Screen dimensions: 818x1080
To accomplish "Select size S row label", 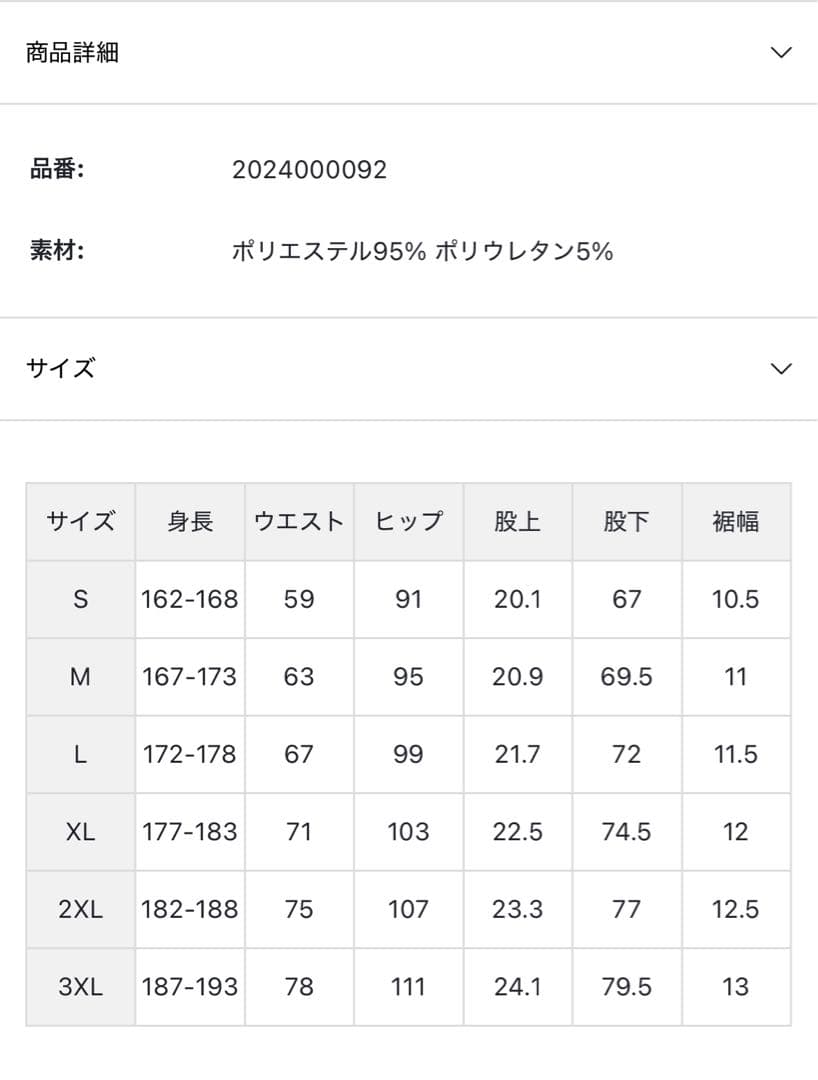I will point(79,599).
